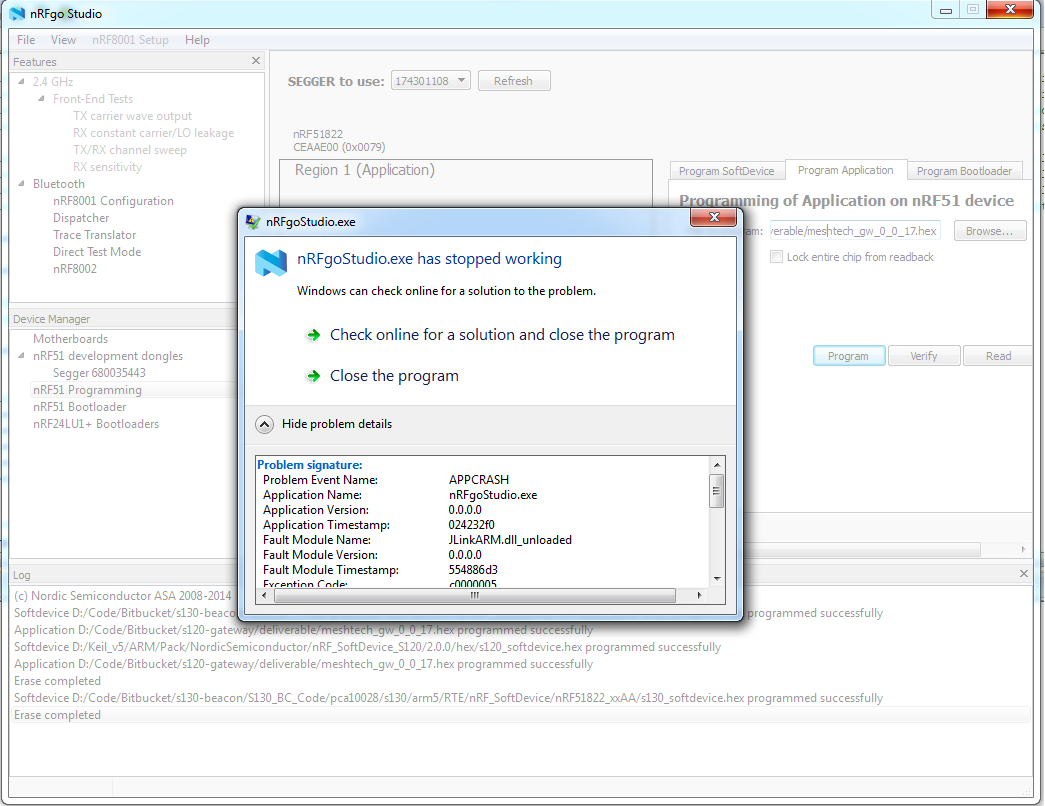Switch to Program Application tab
The image size is (1045, 806).
coord(846,170)
